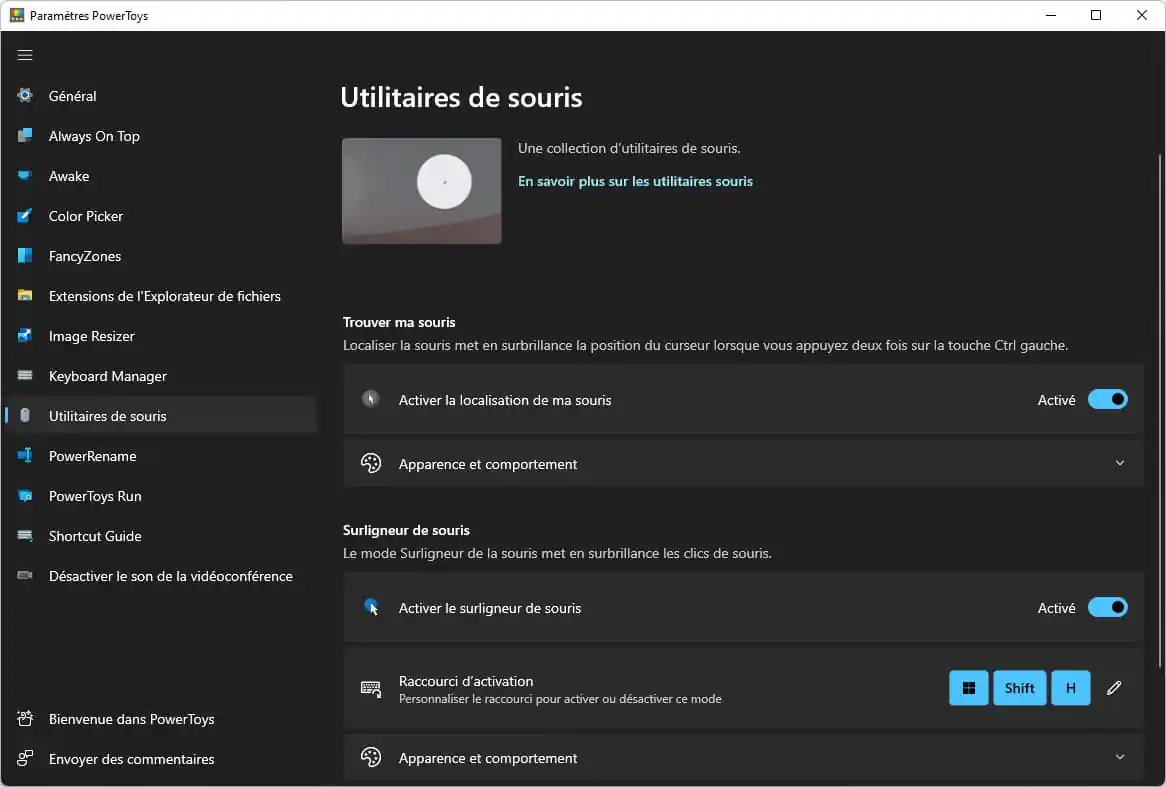
Task: Click the Surligneur de souris heading
Action: 406,530
